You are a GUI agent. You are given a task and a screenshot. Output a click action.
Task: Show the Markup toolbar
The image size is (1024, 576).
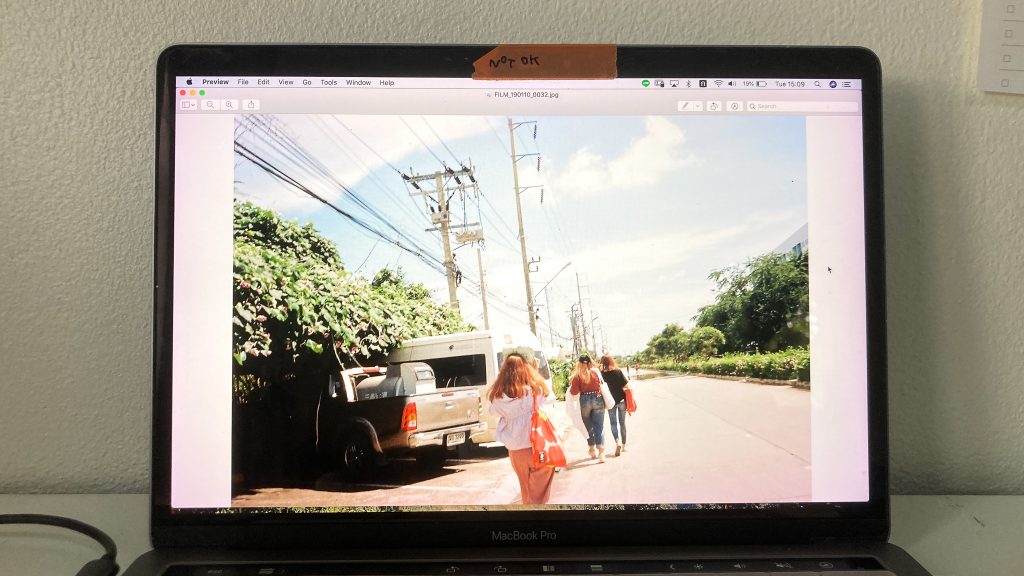click(734, 106)
